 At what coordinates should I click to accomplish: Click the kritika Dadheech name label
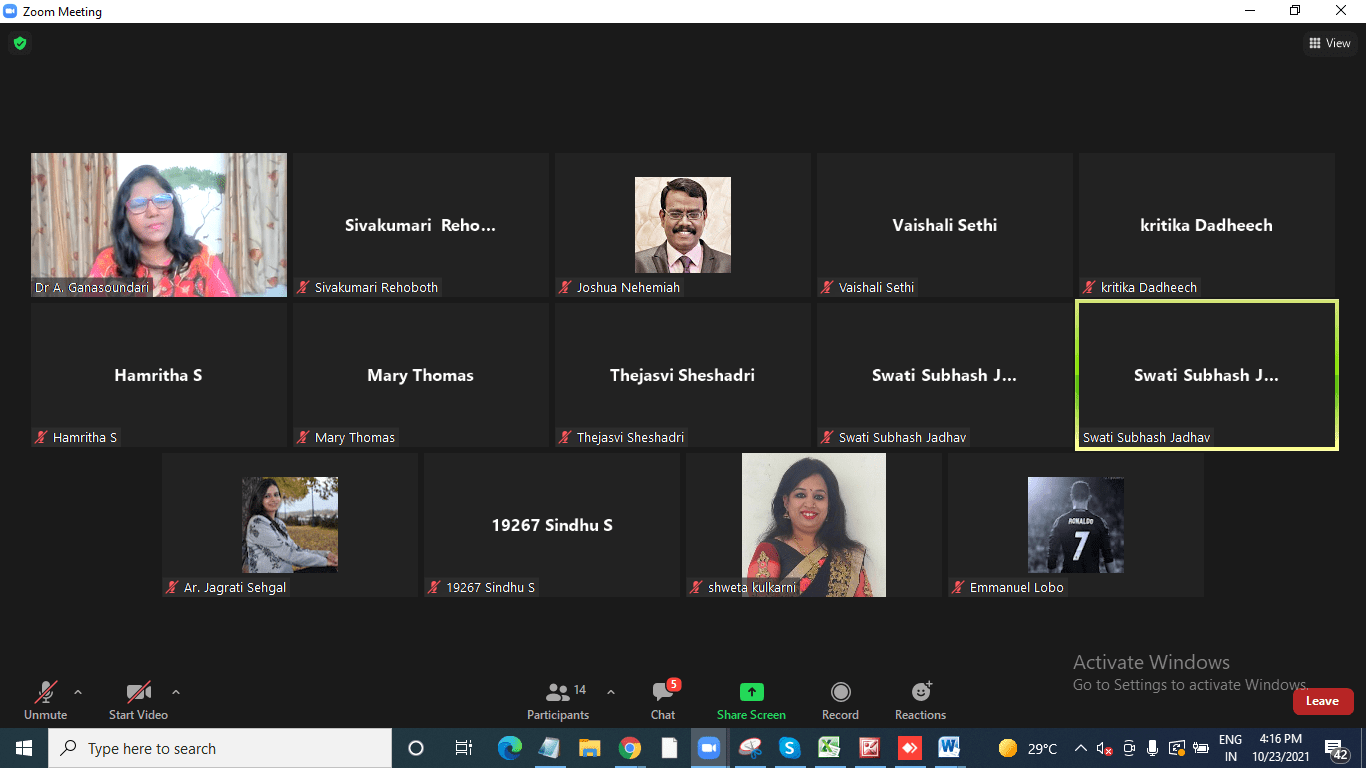[1148, 287]
